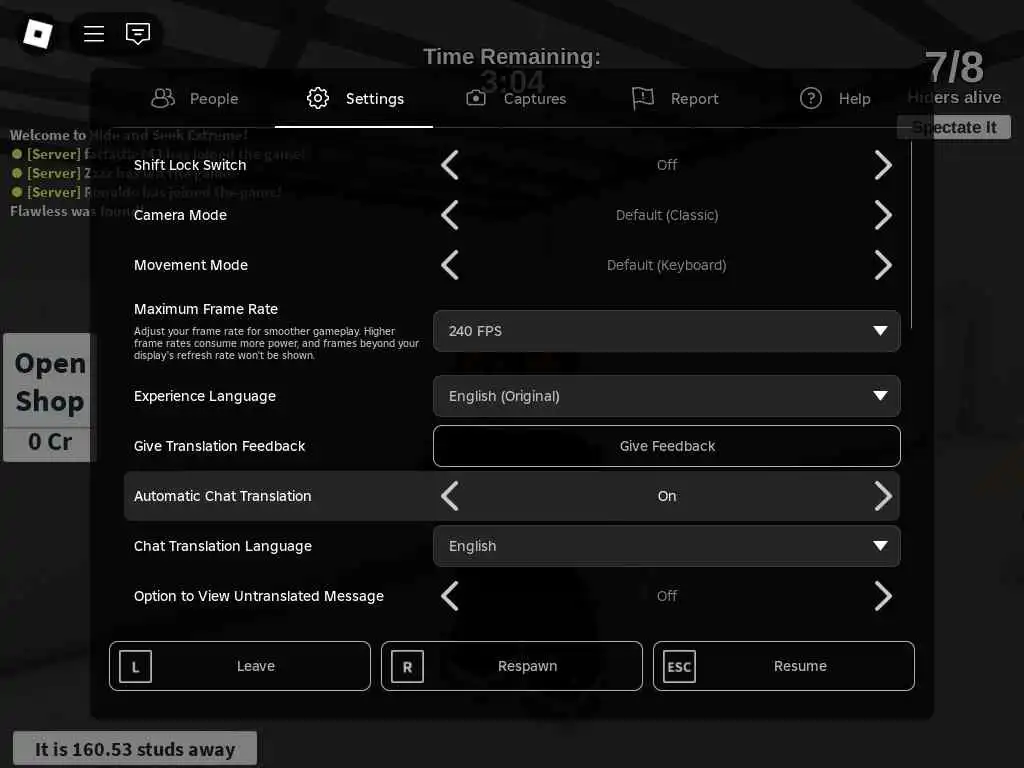This screenshot has height=768, width=1024.
Task: Click the Give Translation Feedback label
Action: [x=219, y=446]
